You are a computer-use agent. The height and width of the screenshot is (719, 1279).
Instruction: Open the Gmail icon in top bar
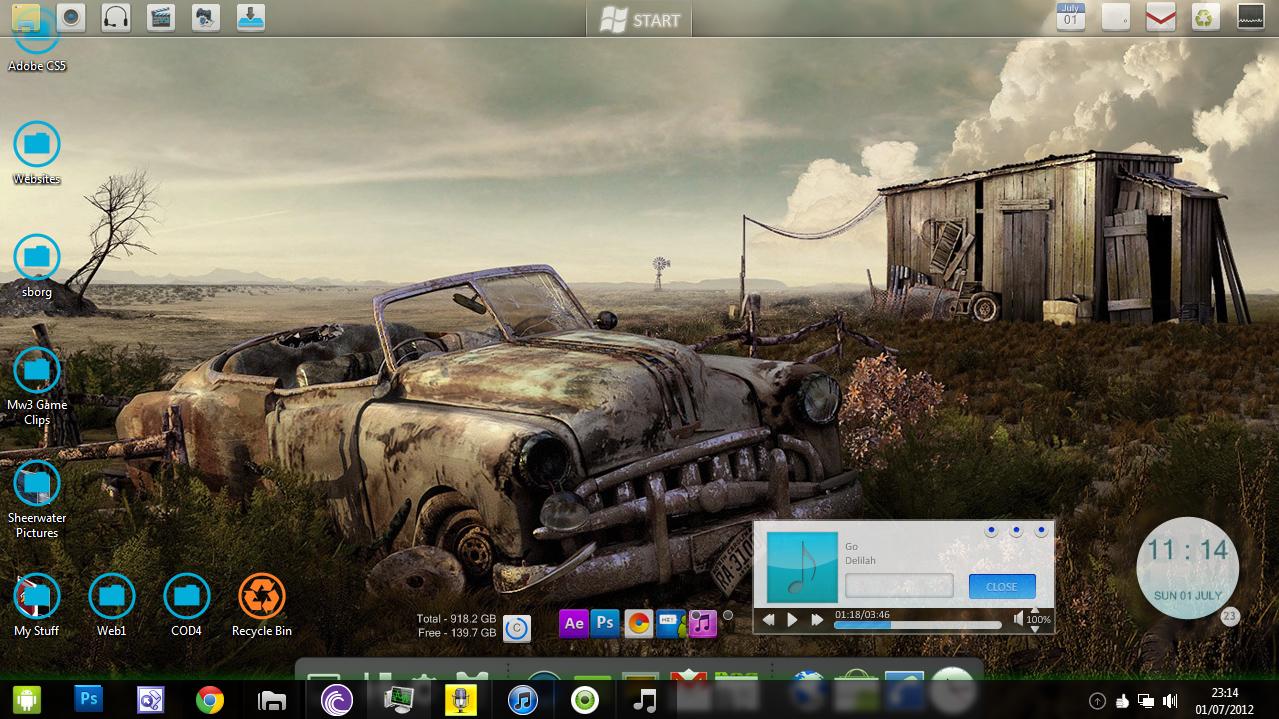coord(1160,17)
